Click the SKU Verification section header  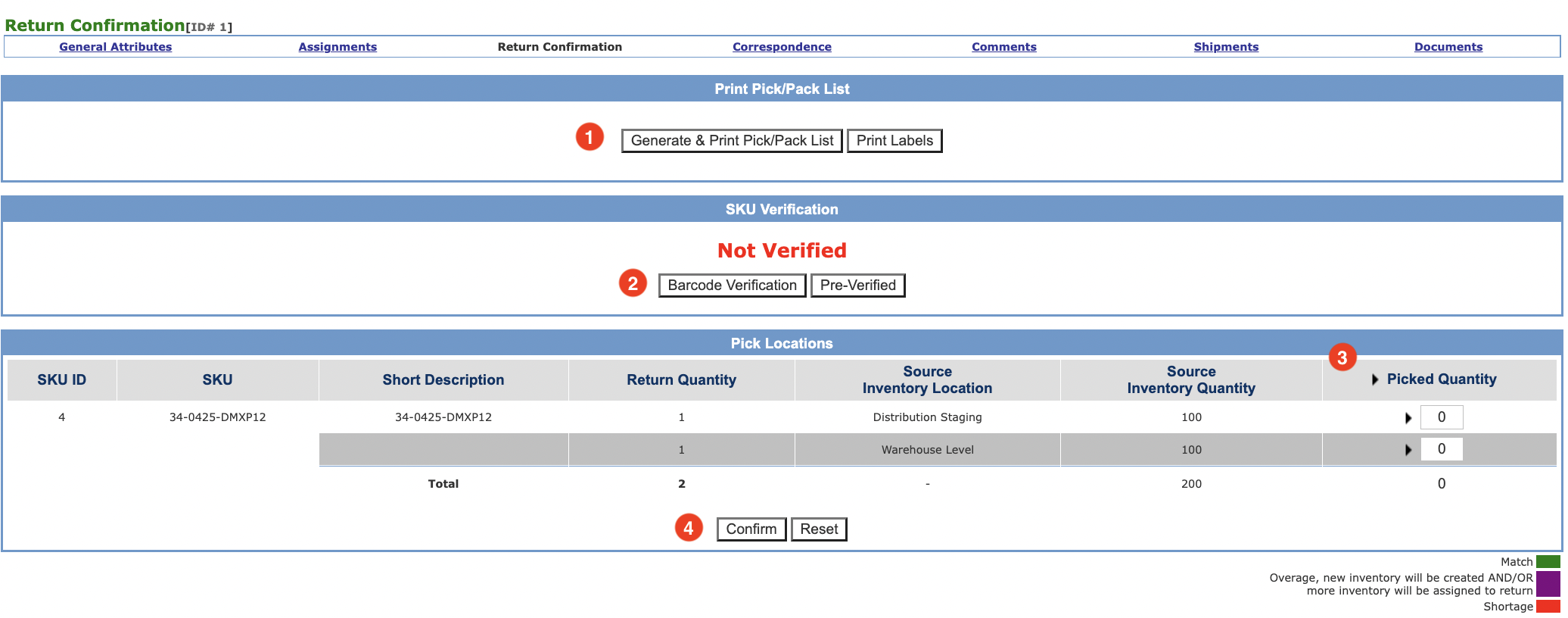click(782, 209)
